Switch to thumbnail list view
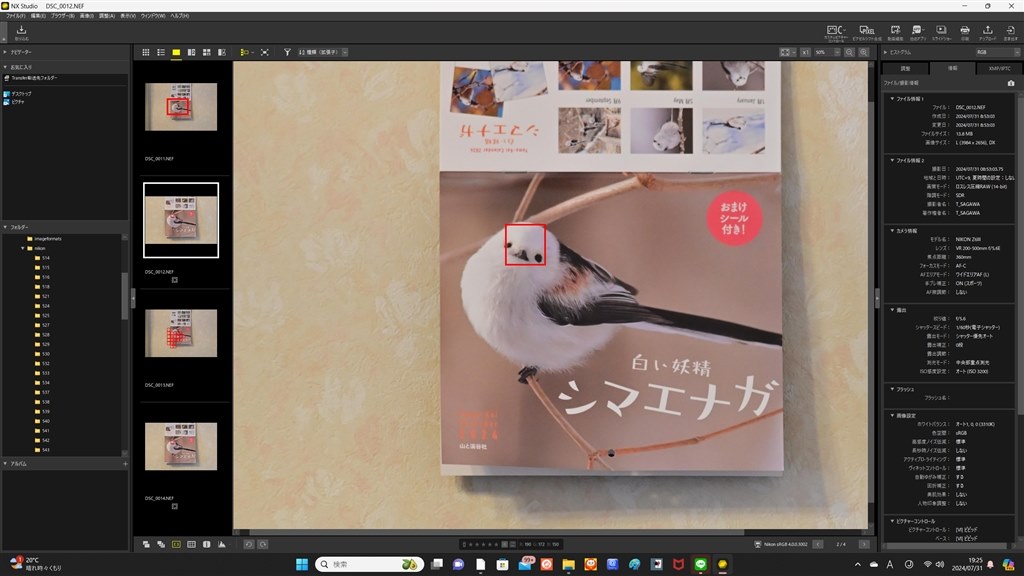Image resolution: width=1024 pixels, height=576 pixels. (x=161, y=52)
